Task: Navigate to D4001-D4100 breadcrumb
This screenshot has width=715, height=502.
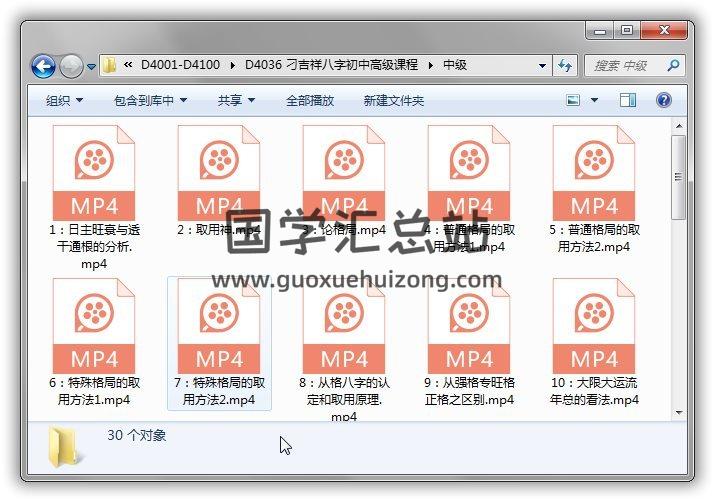Action: click(181, 65)
